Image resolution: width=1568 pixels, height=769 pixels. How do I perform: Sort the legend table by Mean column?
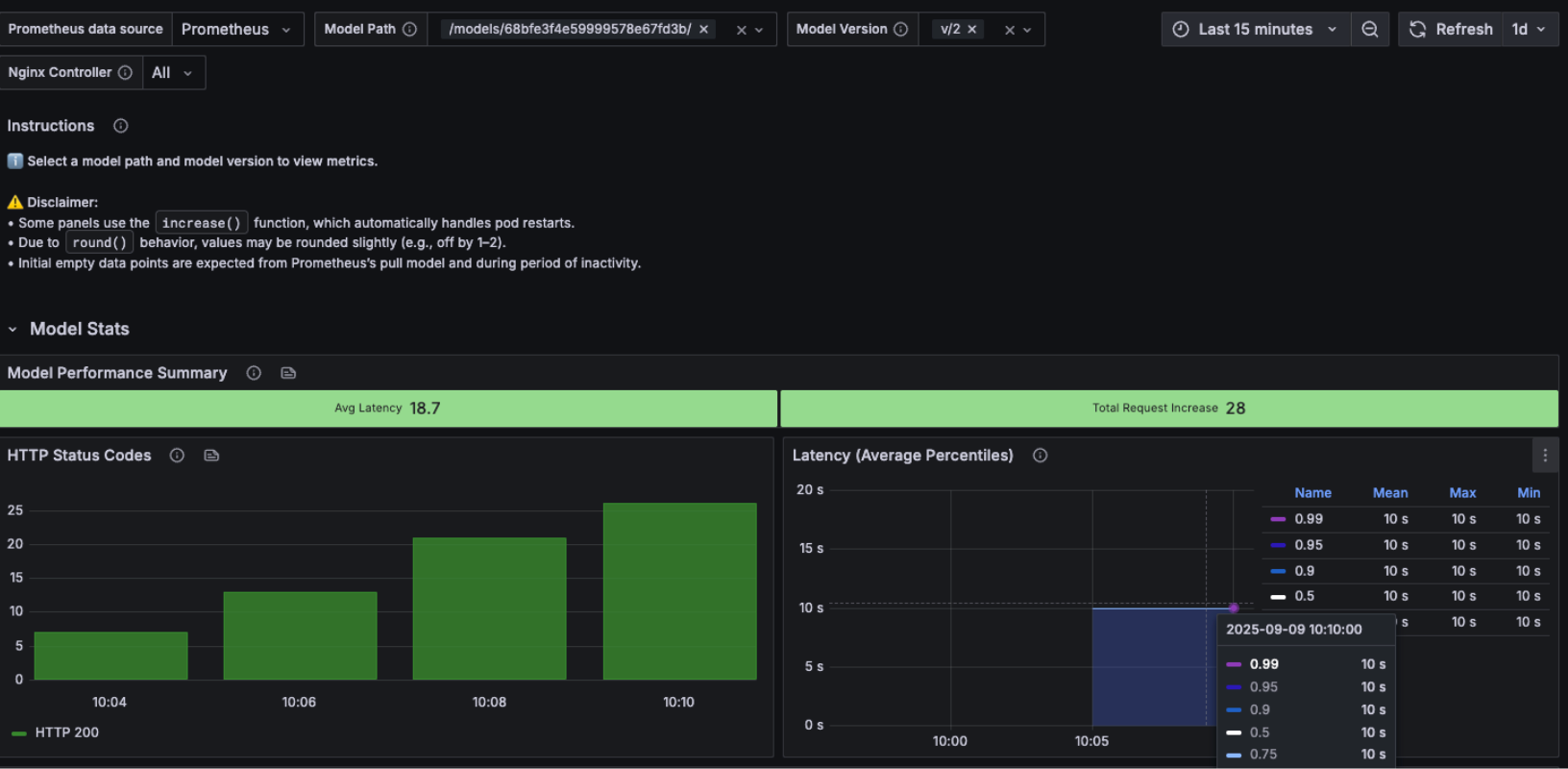pos(1390,493)
